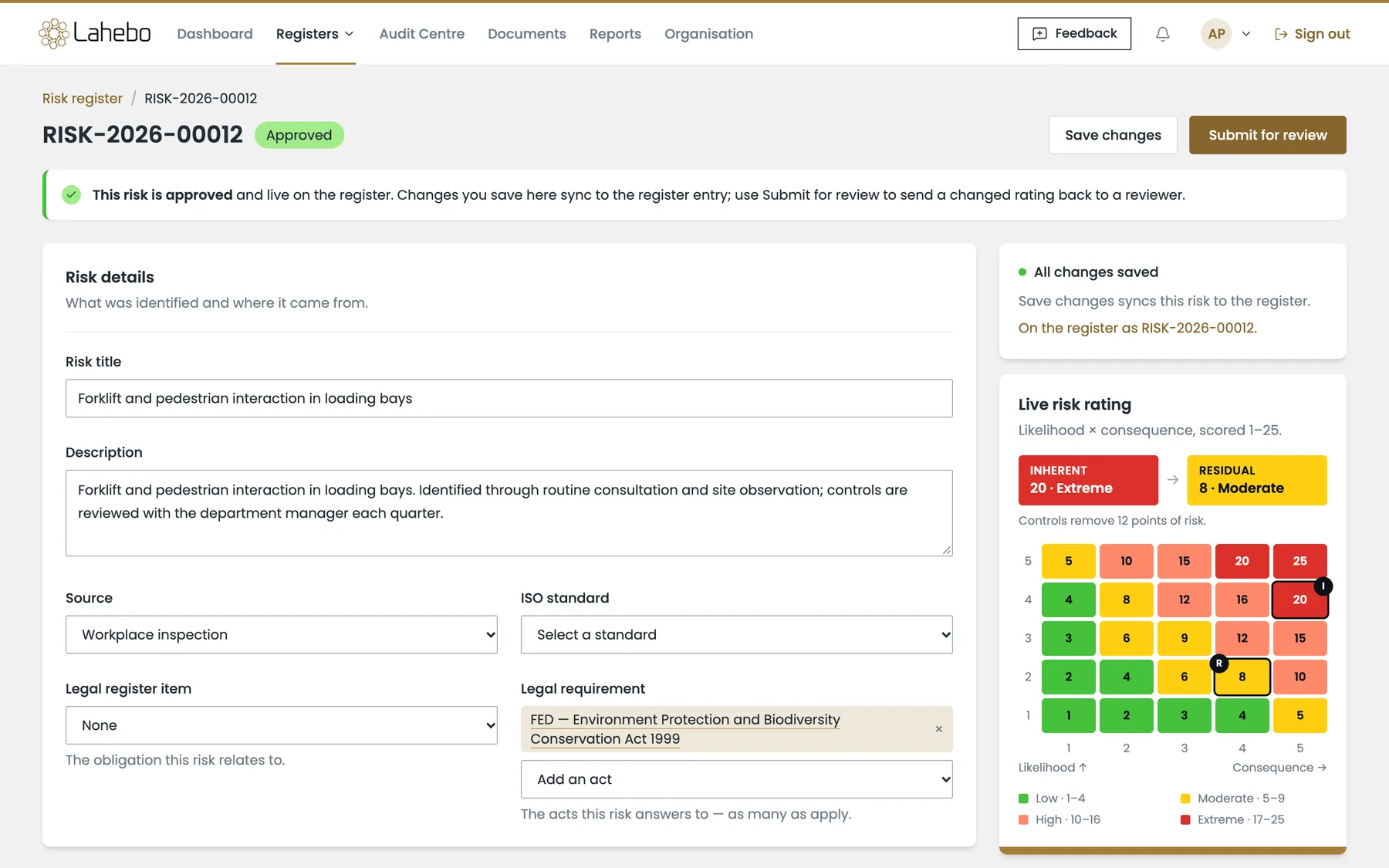Click into the Risk title field

point(509,398)
